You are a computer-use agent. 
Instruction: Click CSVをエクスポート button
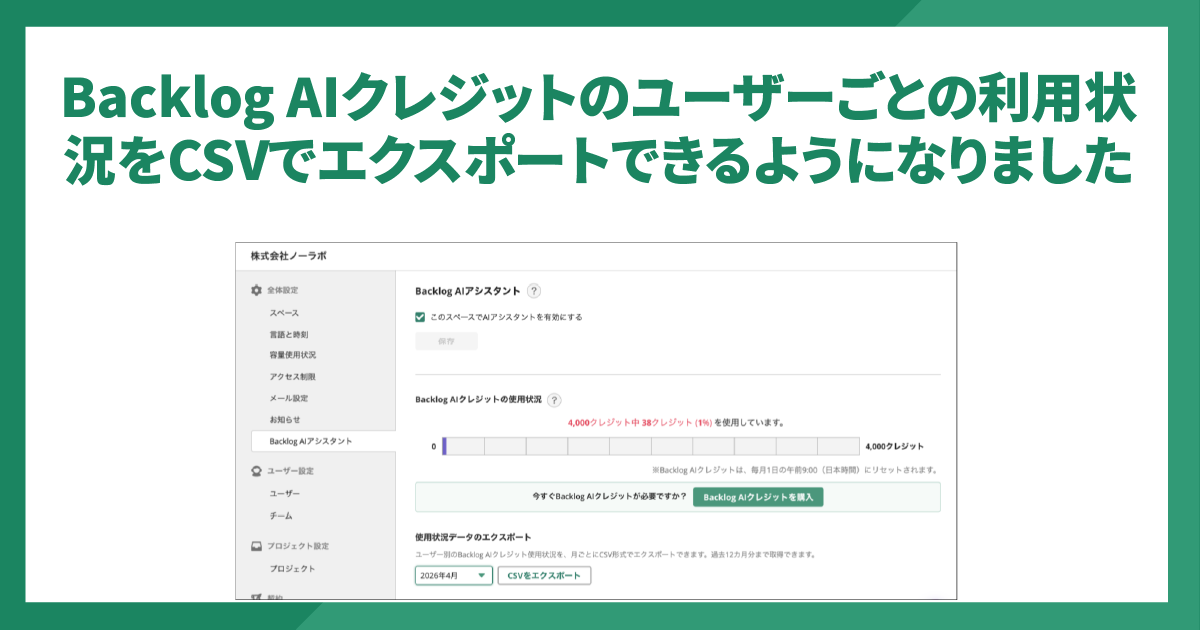pos(544,576)
